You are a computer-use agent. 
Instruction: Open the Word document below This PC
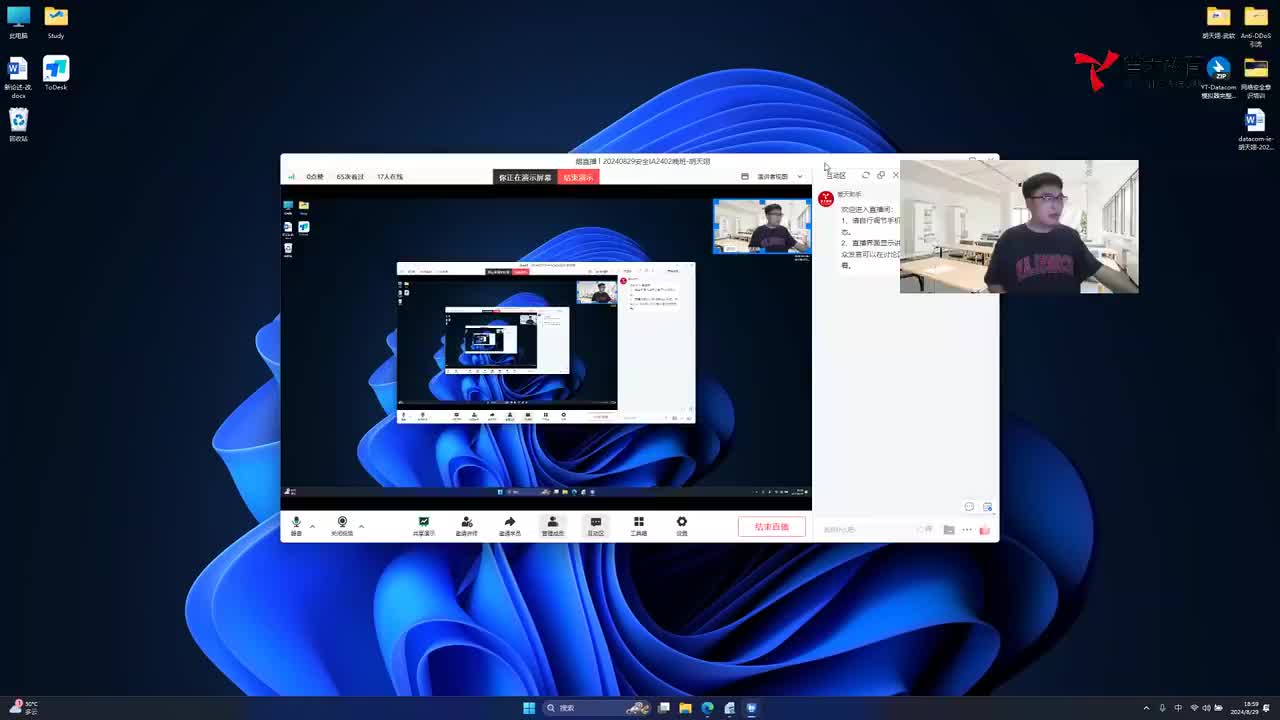coord(18,76)
